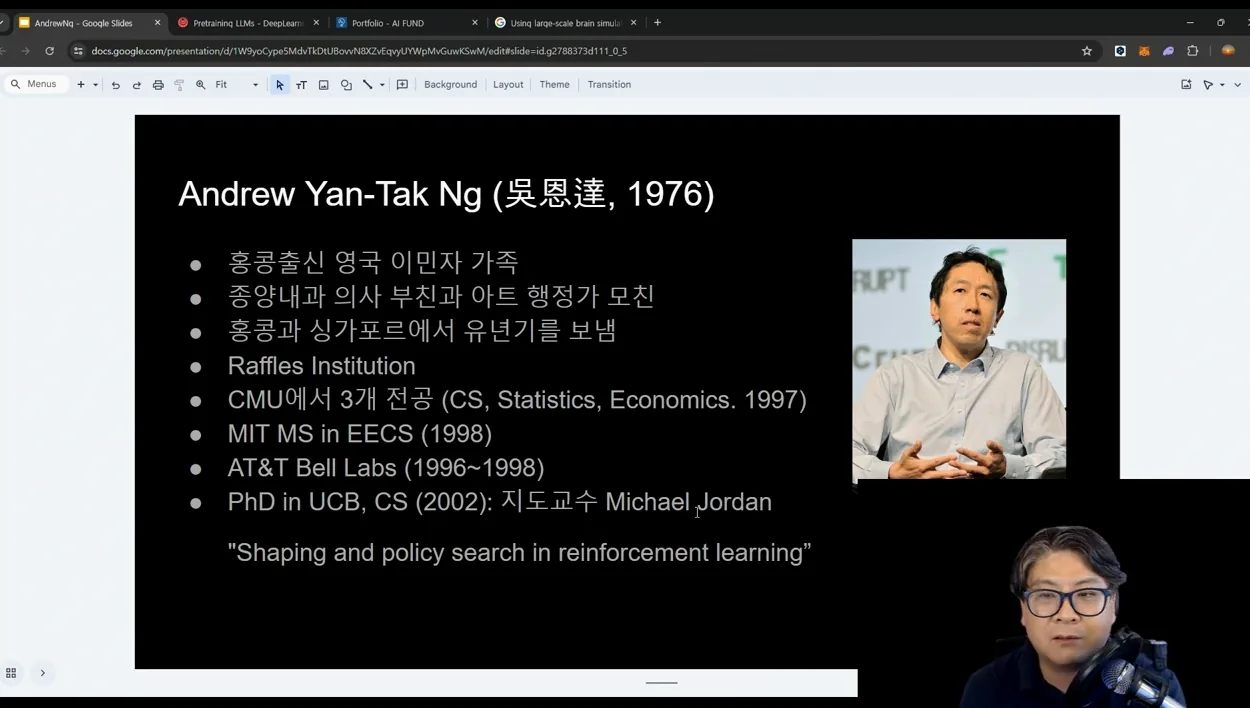The height and width of the screenshot is (708, 1250).
Task: Open the dark blue extension icon
Action: click(x=1120, y=51)
